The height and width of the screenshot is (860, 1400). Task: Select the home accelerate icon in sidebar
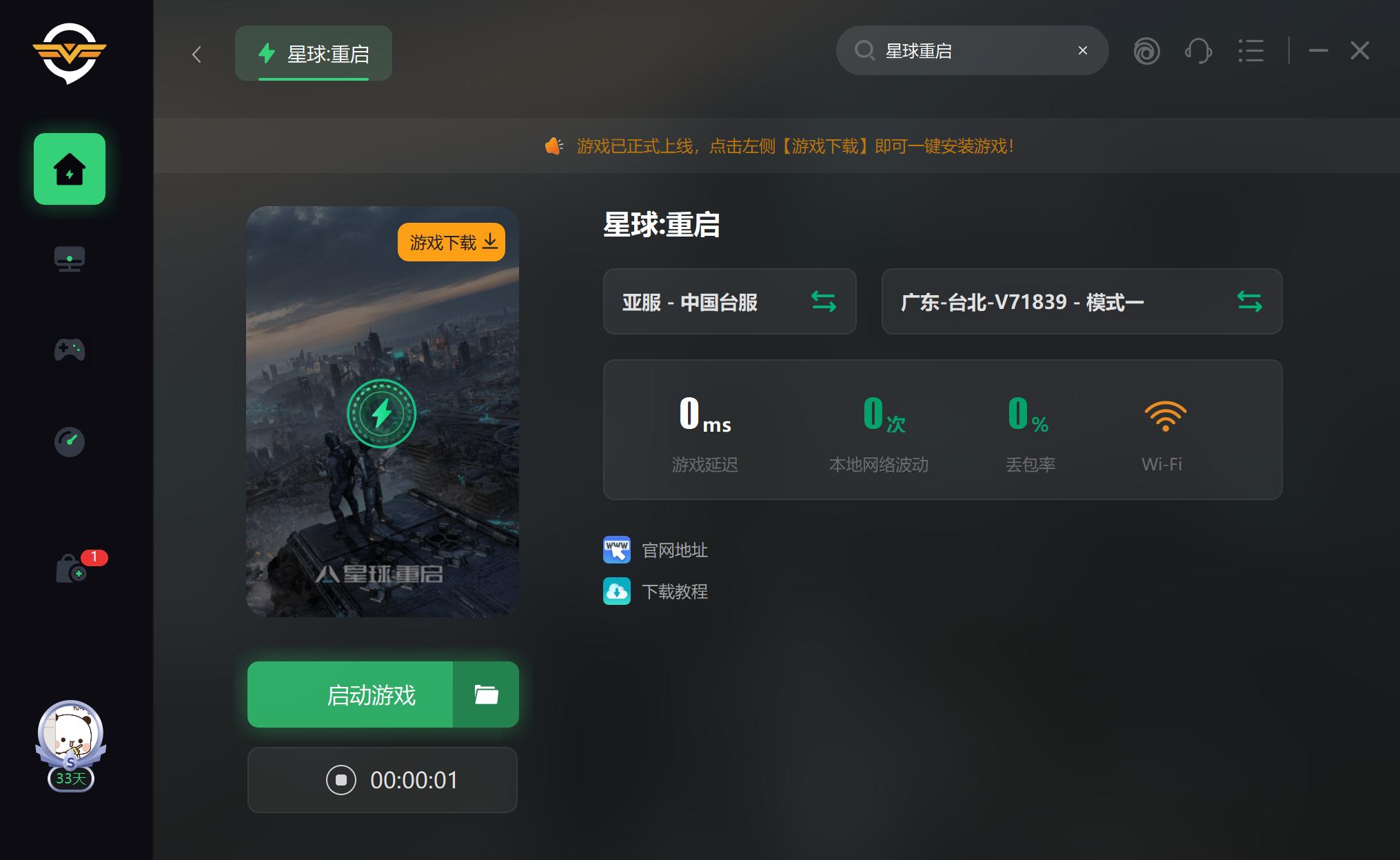69,169
